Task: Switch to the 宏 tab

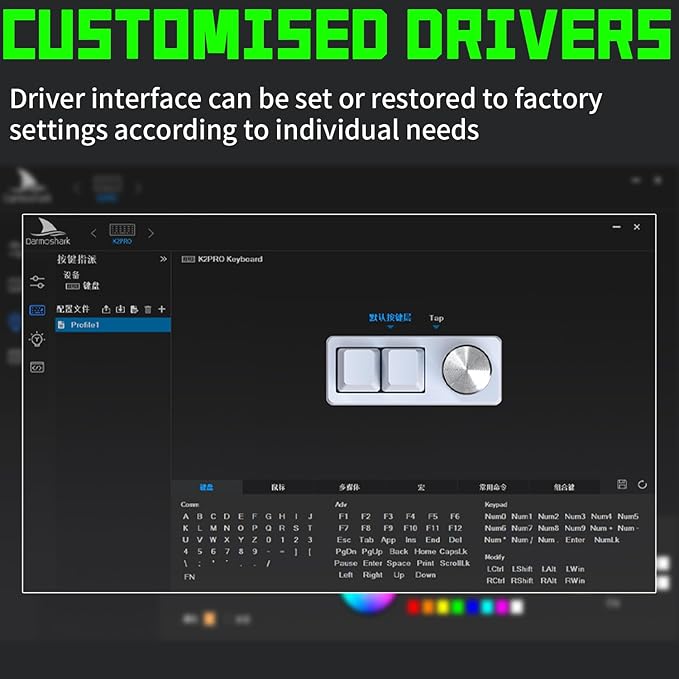Action: [421, 487]
